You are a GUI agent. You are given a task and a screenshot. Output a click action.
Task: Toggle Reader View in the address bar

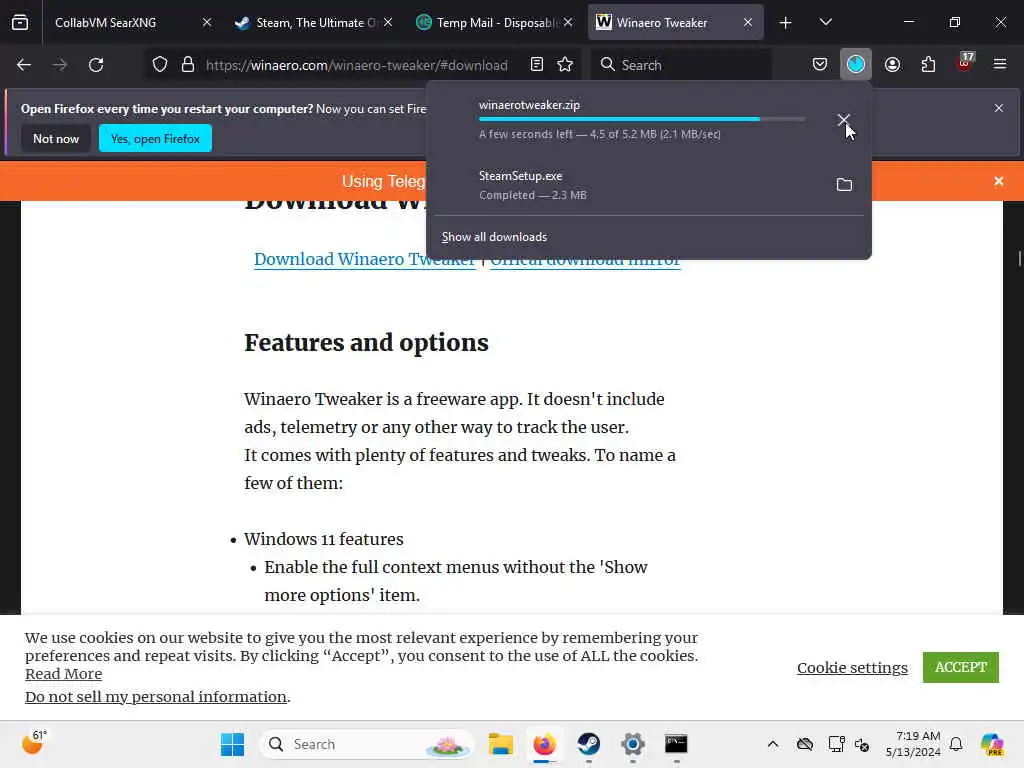tap(537, 65)
